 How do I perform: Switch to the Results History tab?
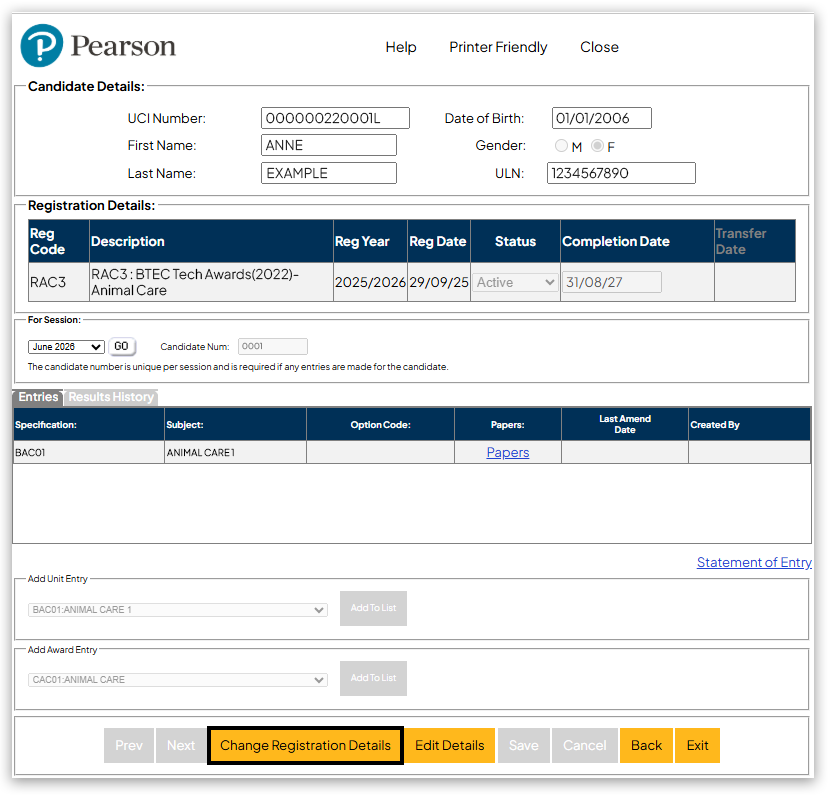point(111,397)
